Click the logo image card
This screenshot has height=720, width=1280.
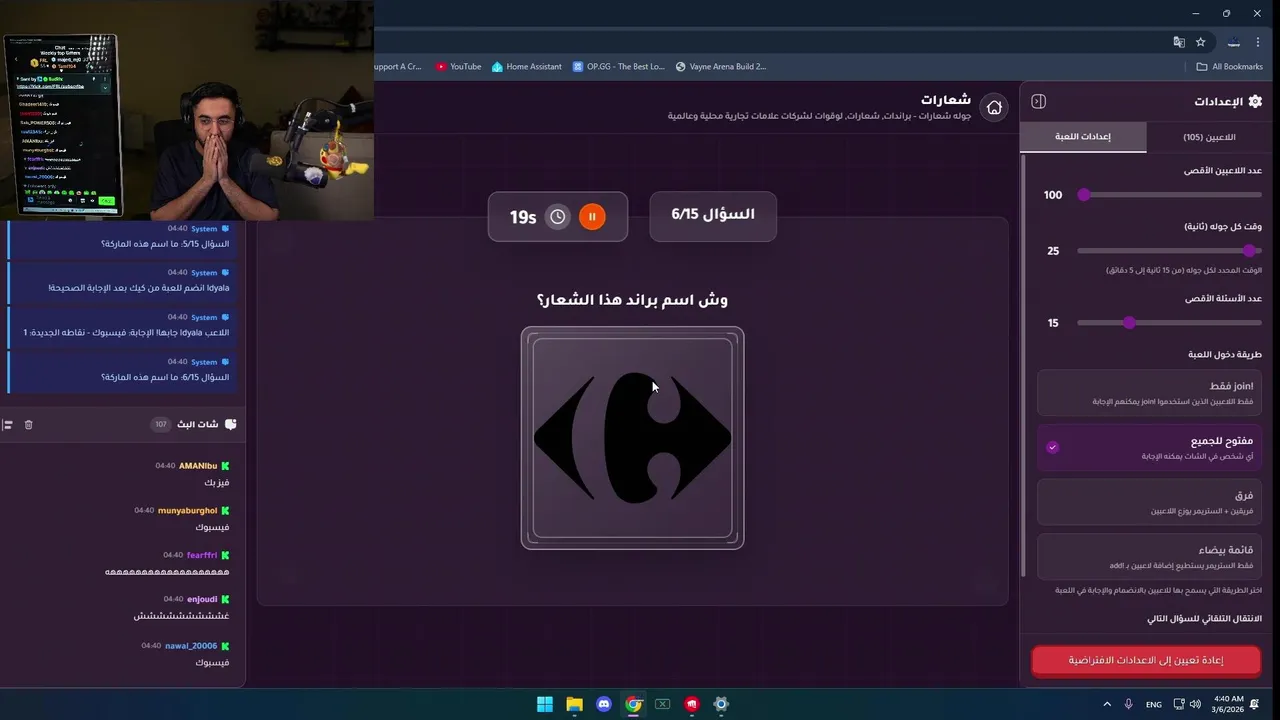tap(632, 438)
